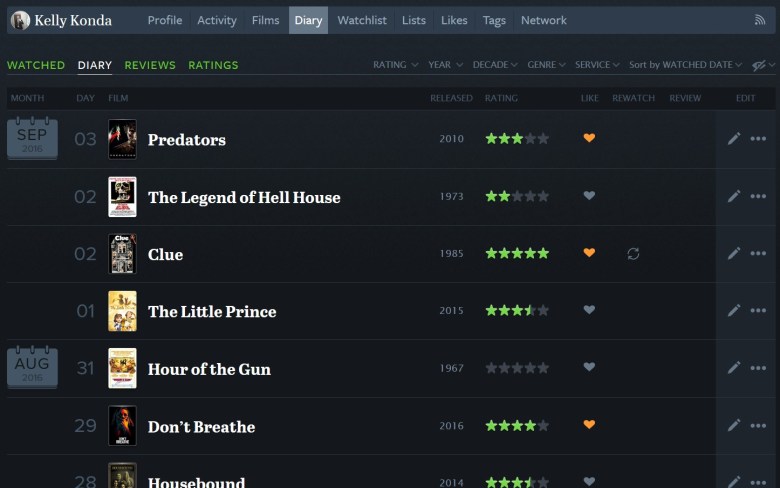Open more options for Don't Breathe

coord(758,426)
